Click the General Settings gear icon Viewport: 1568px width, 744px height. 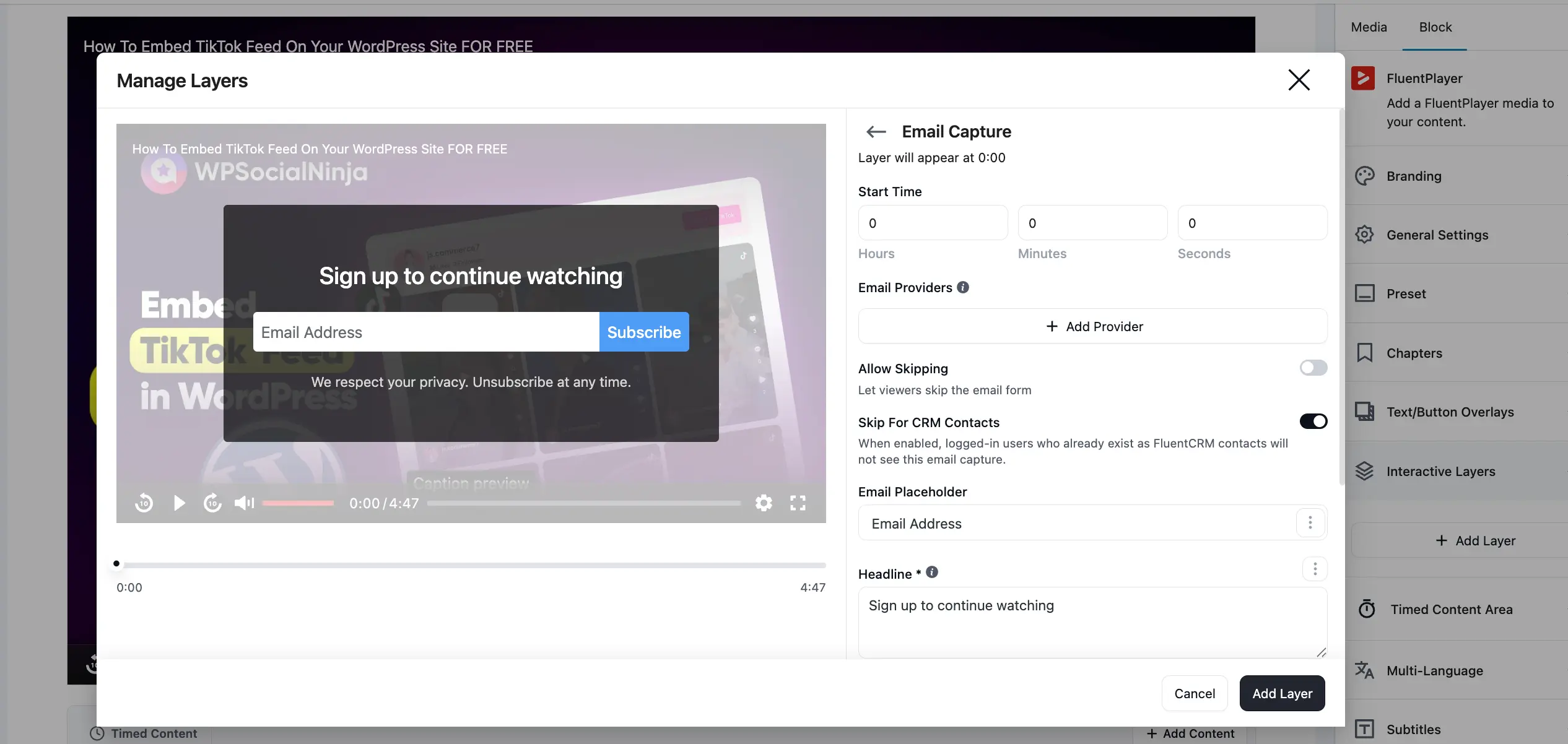point(1364,235)
